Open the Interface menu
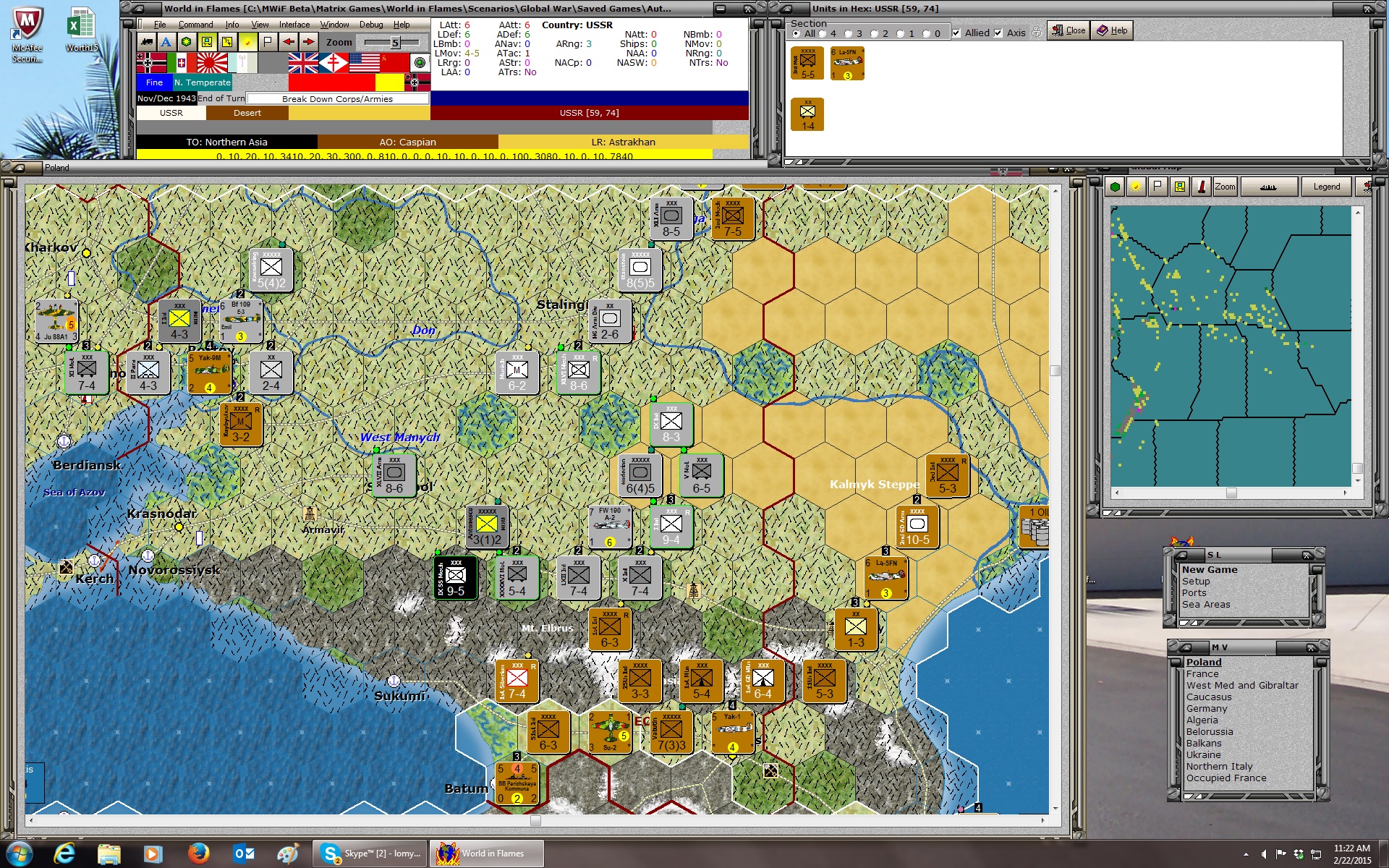1389x868 pixels. click(x=294, y=25)
